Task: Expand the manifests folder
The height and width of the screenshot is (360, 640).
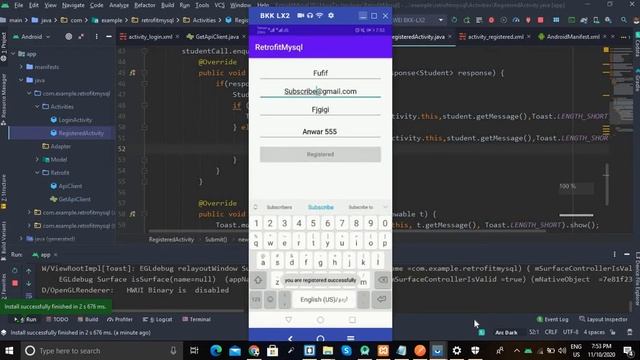Action: (21, 67)
